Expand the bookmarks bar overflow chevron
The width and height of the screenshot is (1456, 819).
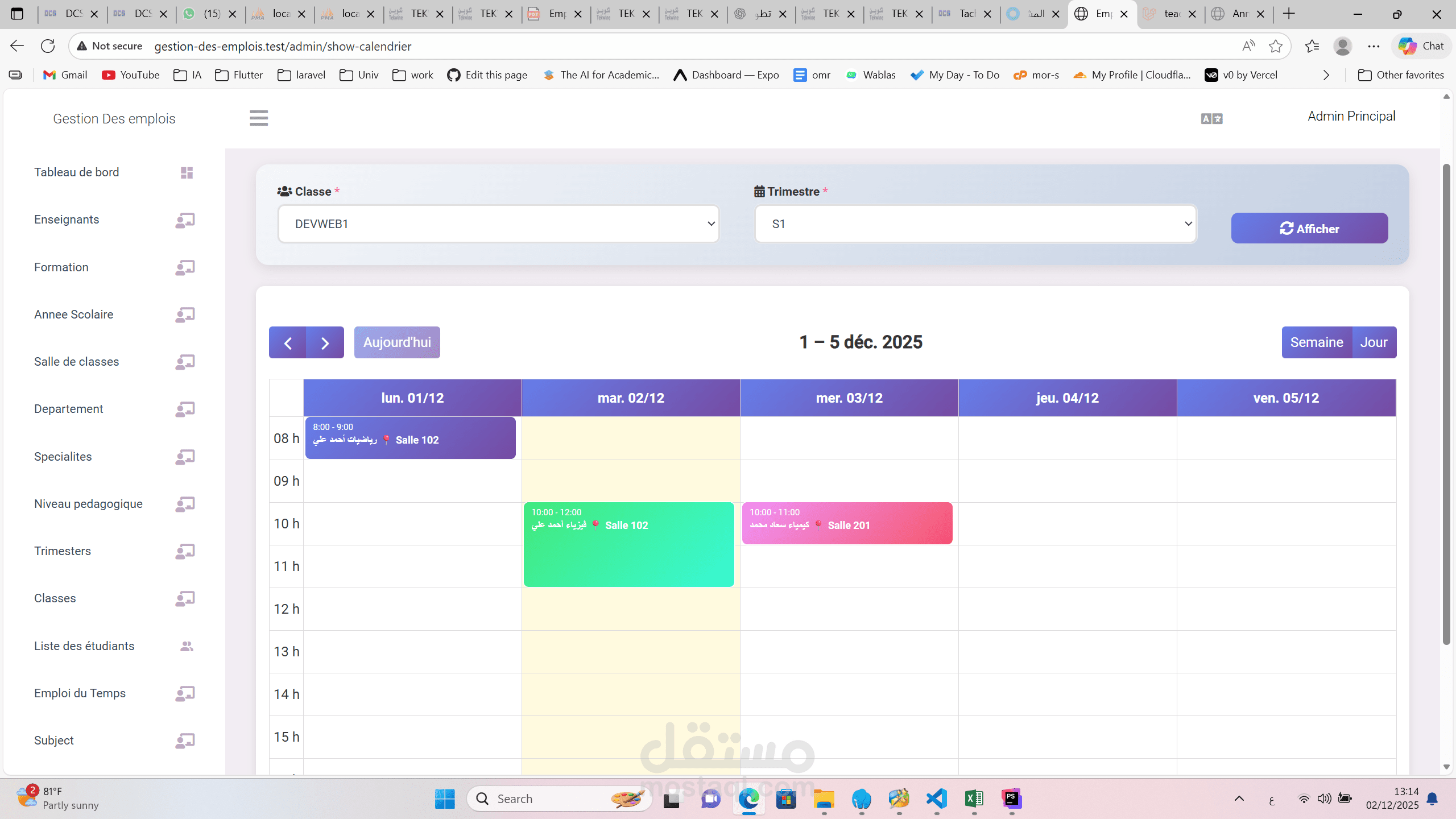1326,75
